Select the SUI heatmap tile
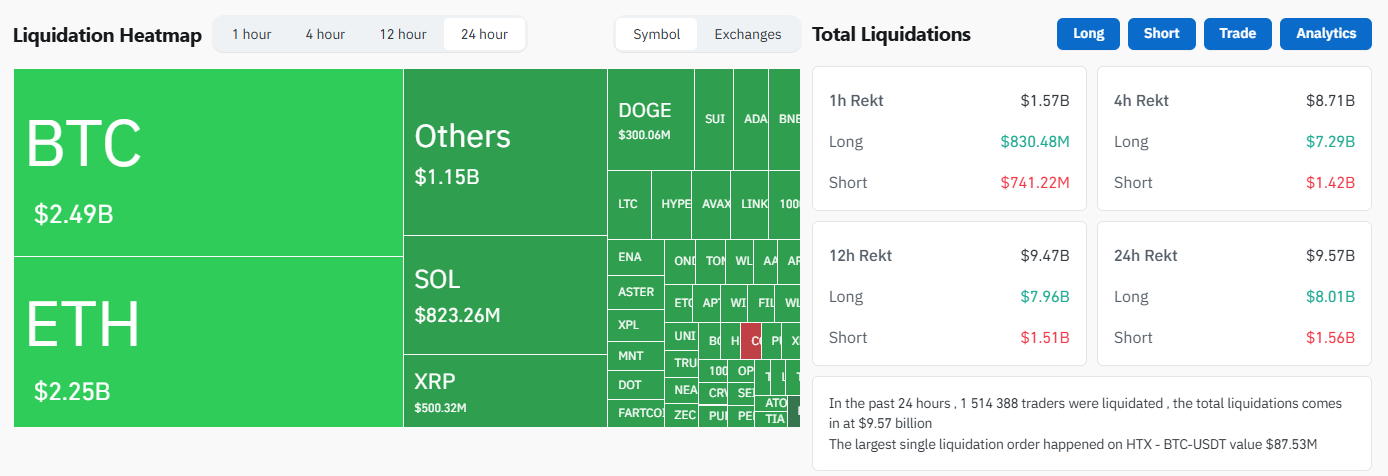 tap(714, 119)
